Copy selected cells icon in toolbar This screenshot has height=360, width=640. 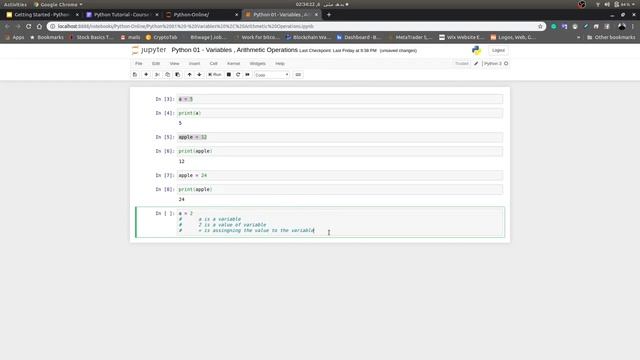click(x=167, y=75)
